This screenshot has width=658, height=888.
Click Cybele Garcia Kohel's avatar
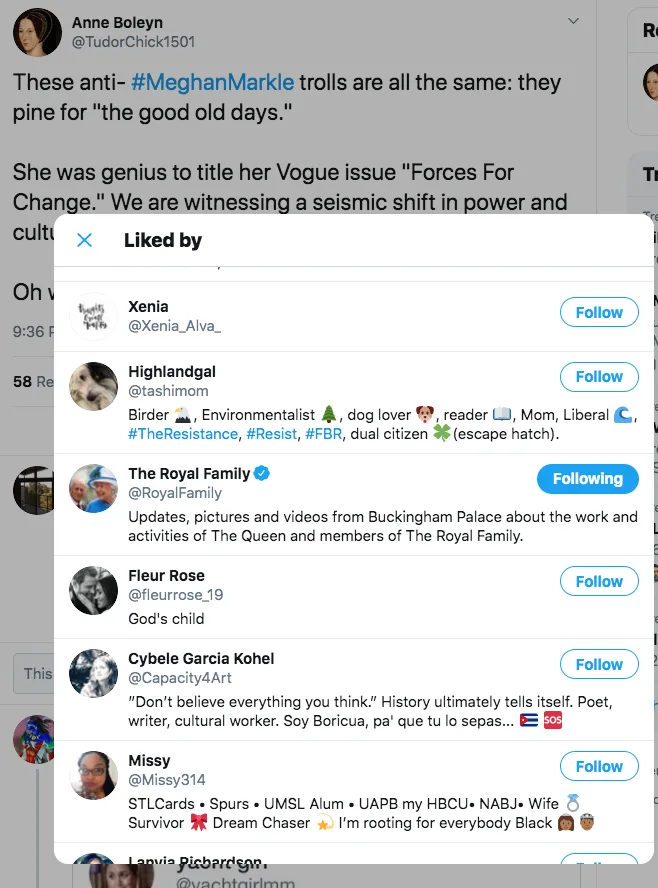[x=93, y=673]
